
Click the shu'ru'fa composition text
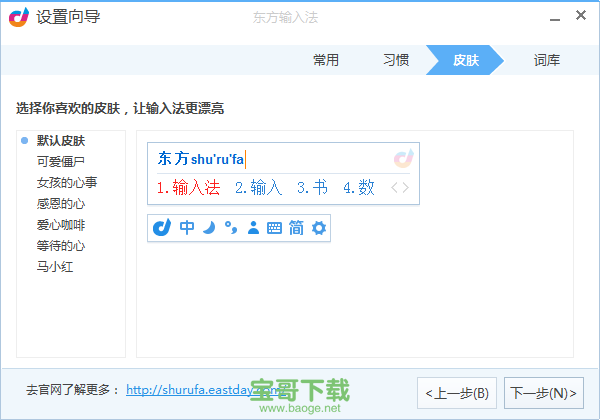217,159
